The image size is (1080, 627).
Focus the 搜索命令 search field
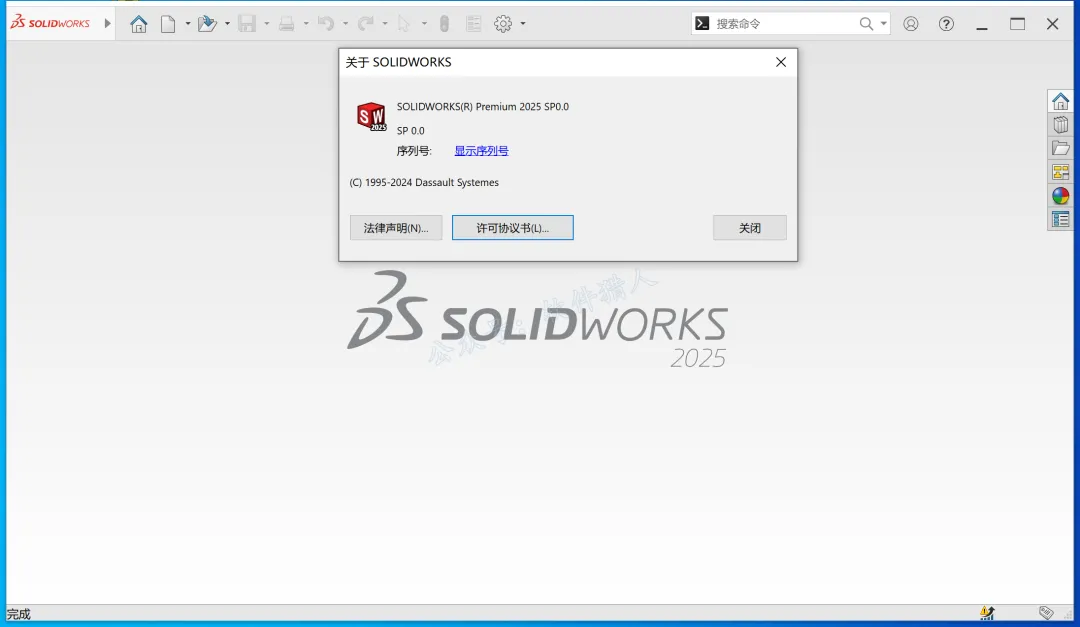[783, 23]
